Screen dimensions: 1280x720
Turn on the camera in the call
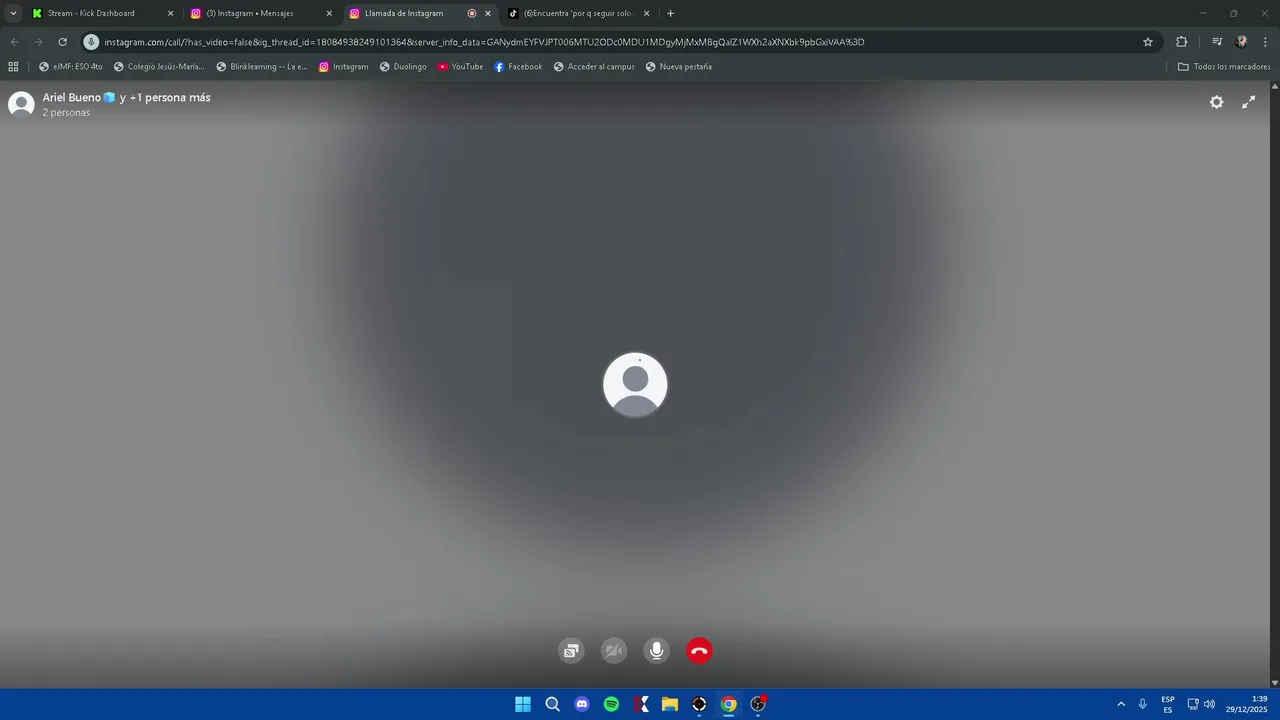613,651
